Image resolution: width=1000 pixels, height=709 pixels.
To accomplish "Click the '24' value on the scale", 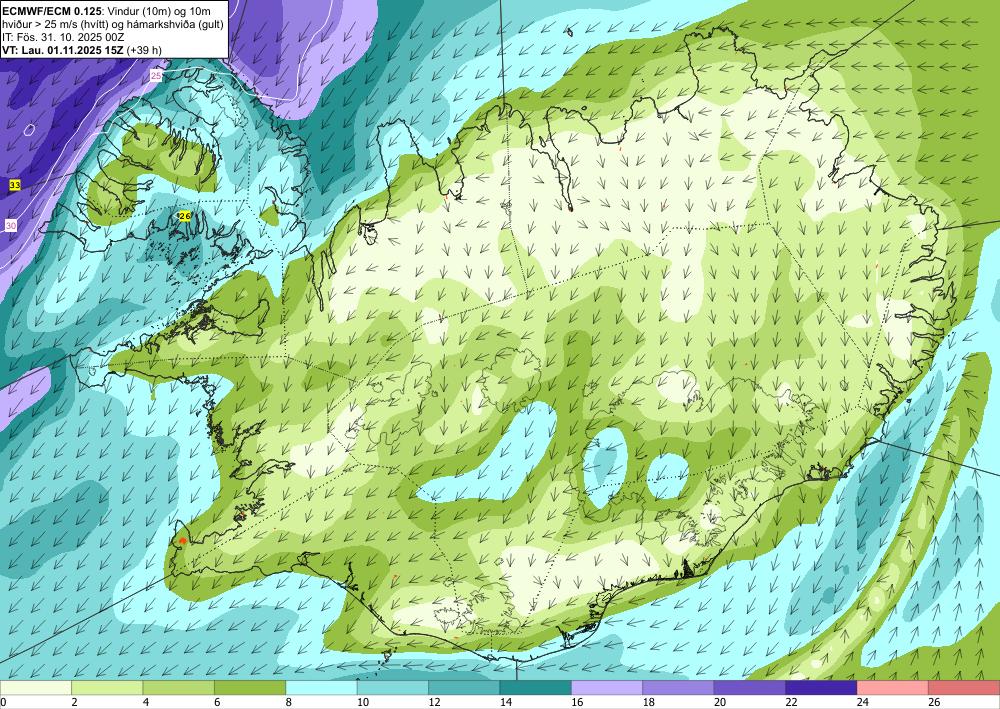I will pos(862,702).
